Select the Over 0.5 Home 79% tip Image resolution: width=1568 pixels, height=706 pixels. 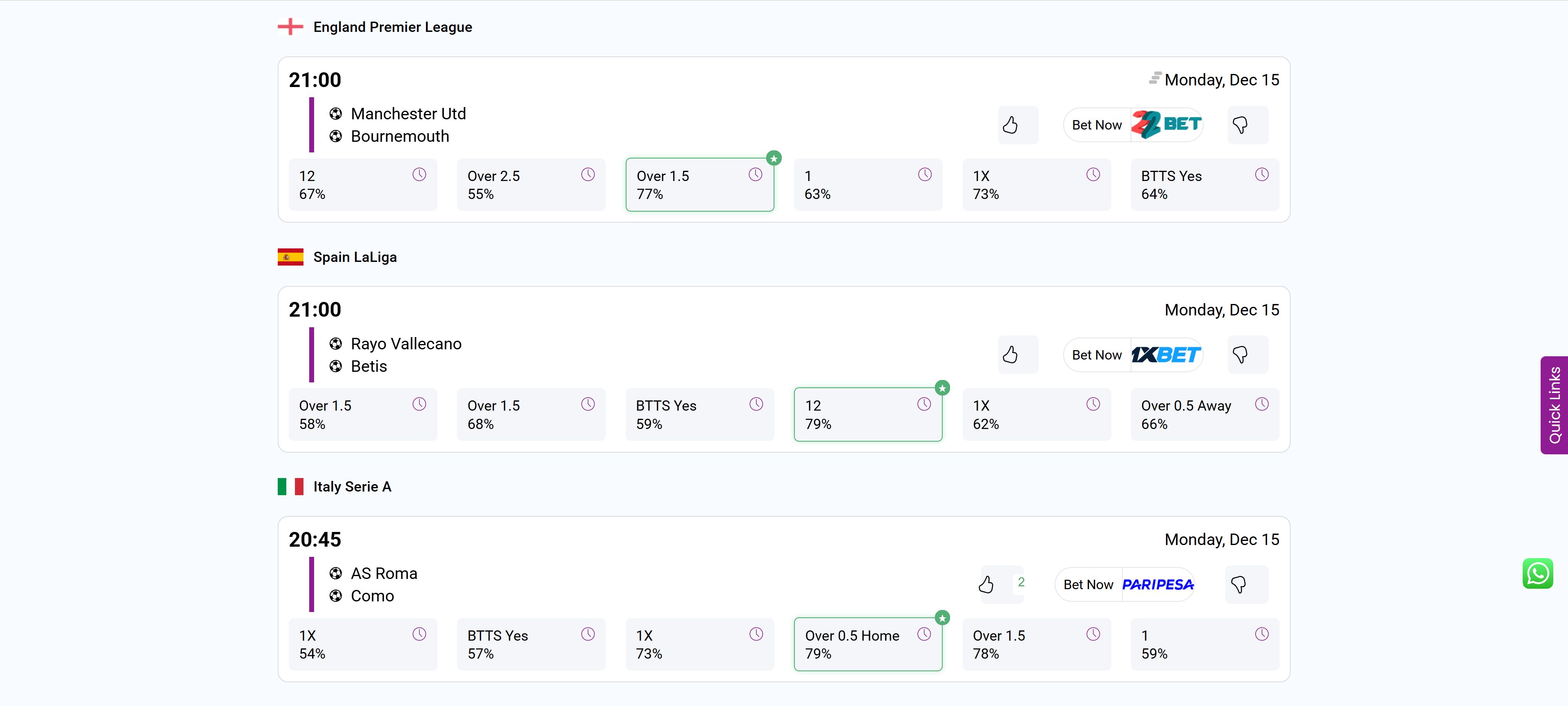tap(868, 645)
